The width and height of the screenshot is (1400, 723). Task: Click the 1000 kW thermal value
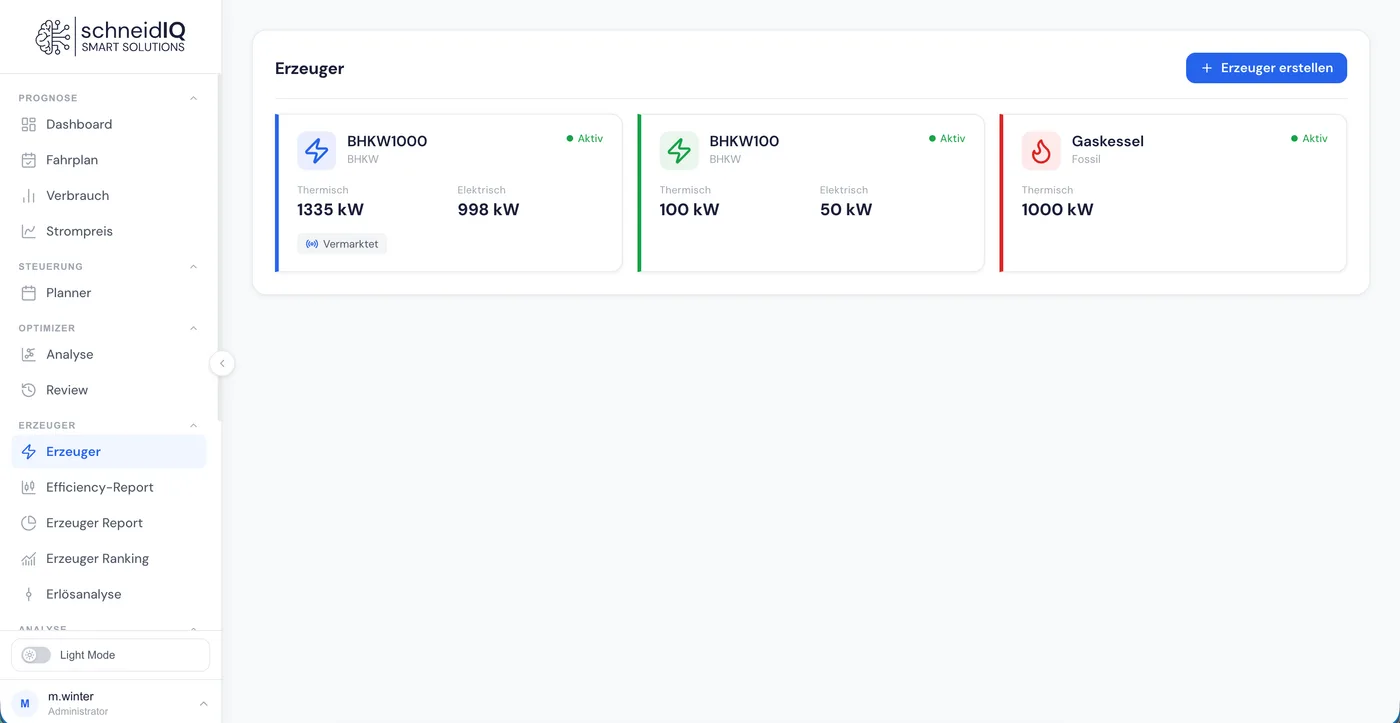pyautogui.click(x=1057, y=210)
